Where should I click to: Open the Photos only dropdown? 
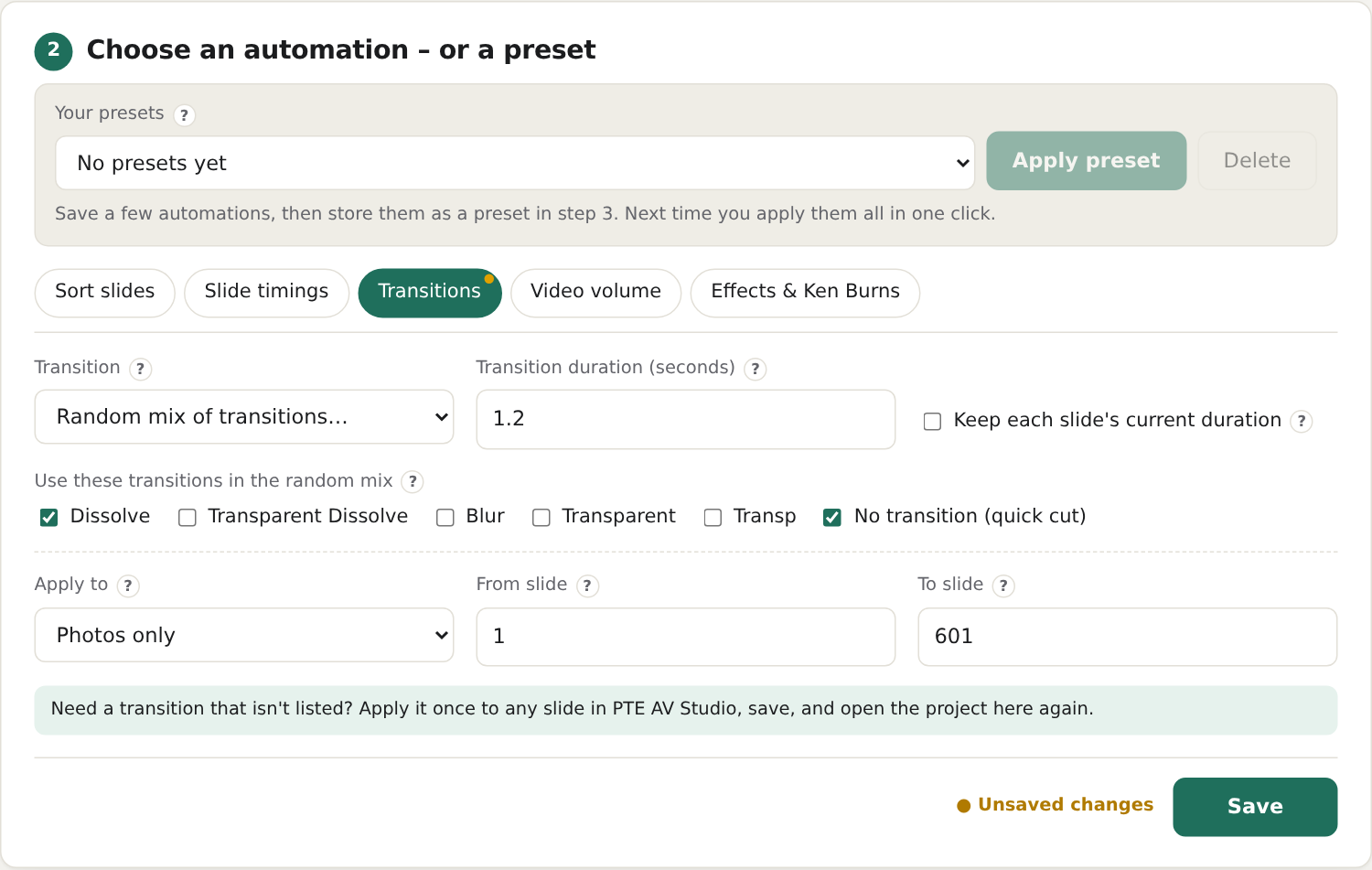(244, 635)
